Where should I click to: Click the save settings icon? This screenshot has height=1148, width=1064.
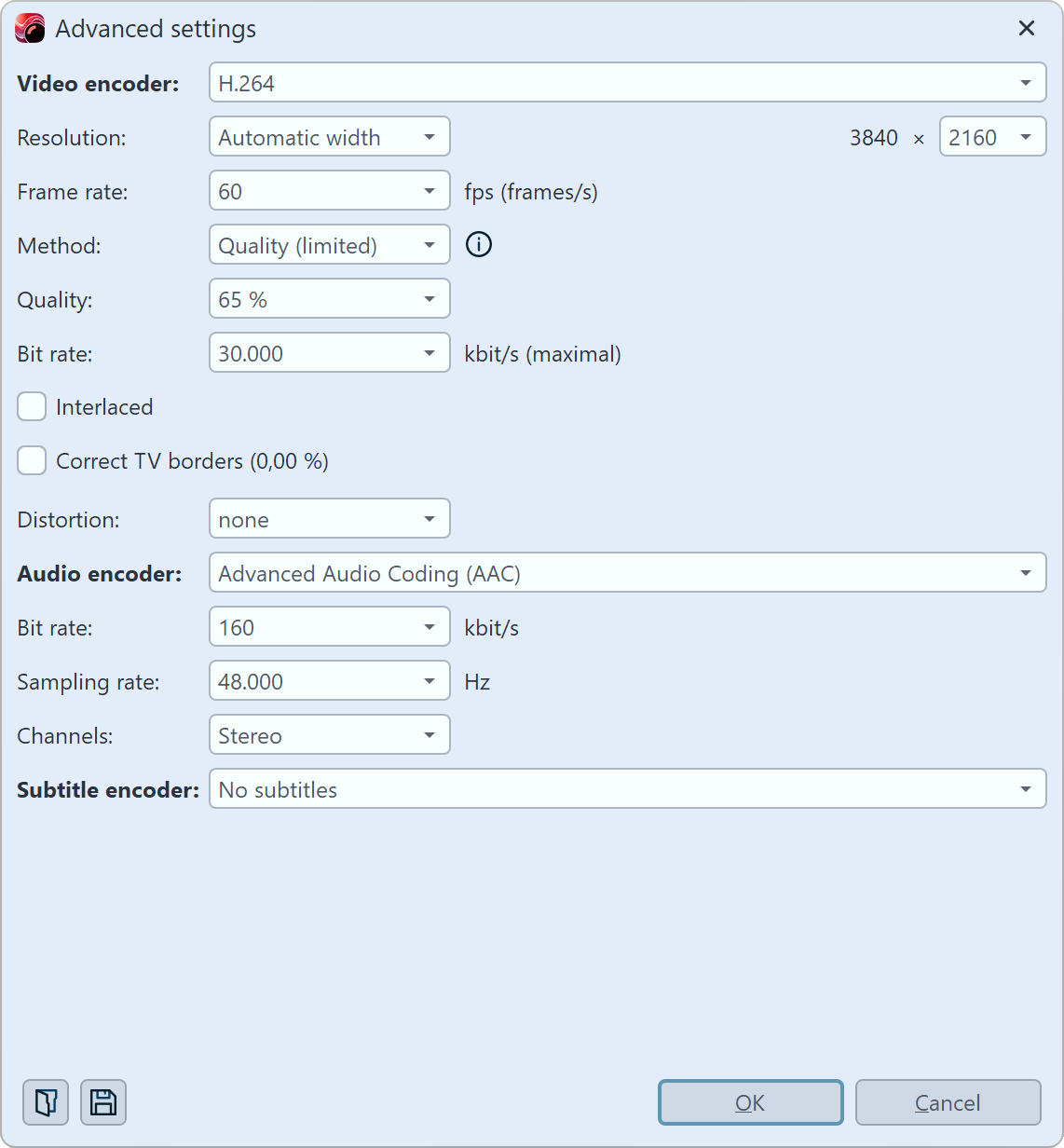point(102,1102)
